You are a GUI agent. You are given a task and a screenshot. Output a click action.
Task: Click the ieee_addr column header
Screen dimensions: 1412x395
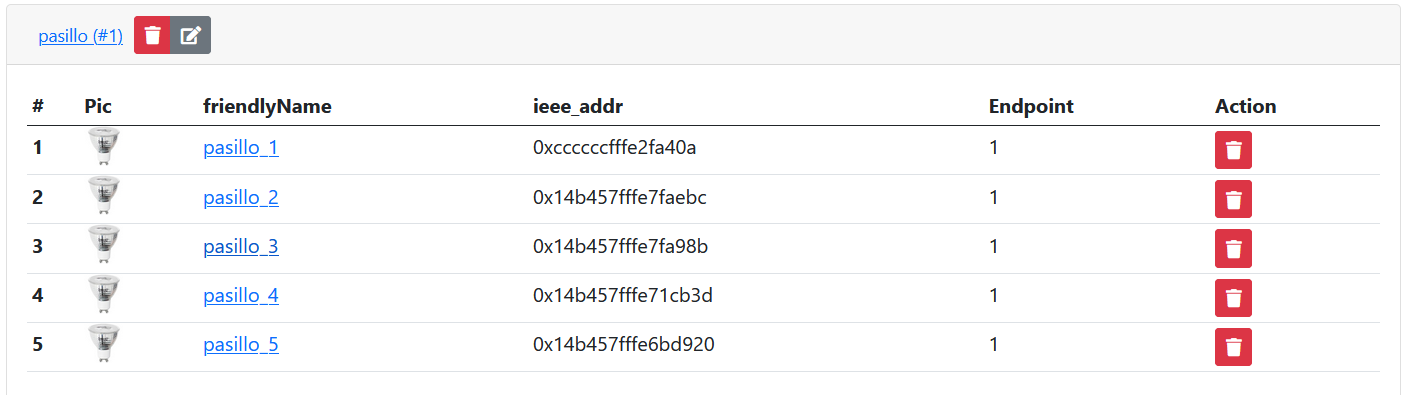(x=578, y=106)
